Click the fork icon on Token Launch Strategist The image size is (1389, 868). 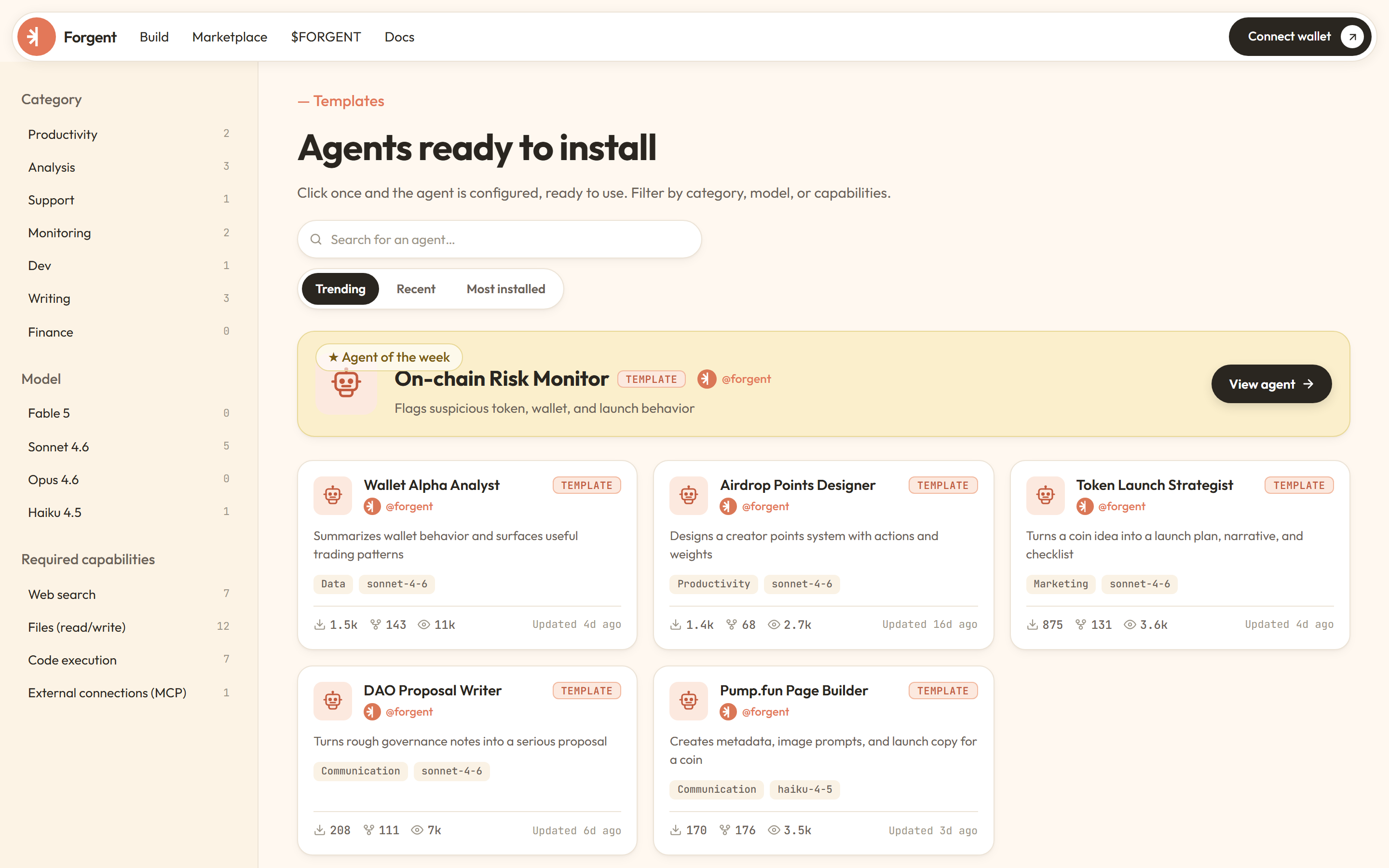(x=1081, y=624)
